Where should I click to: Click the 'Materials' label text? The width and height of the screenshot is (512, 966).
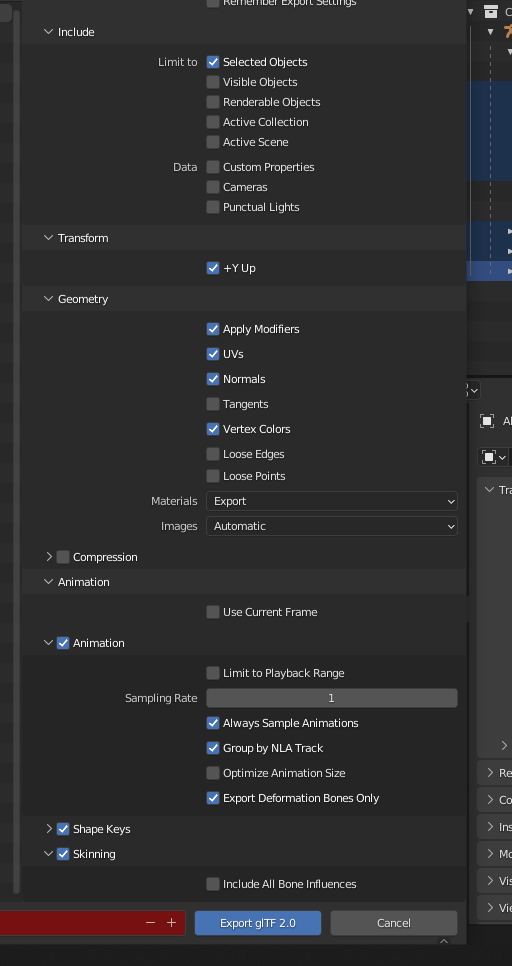tap(174, 501)
